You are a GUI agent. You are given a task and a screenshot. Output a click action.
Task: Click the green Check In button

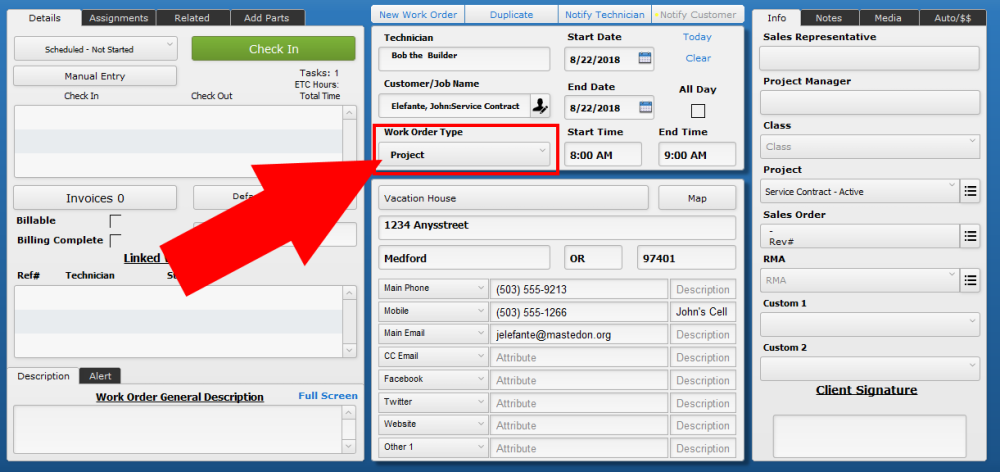tap(274, 49)
